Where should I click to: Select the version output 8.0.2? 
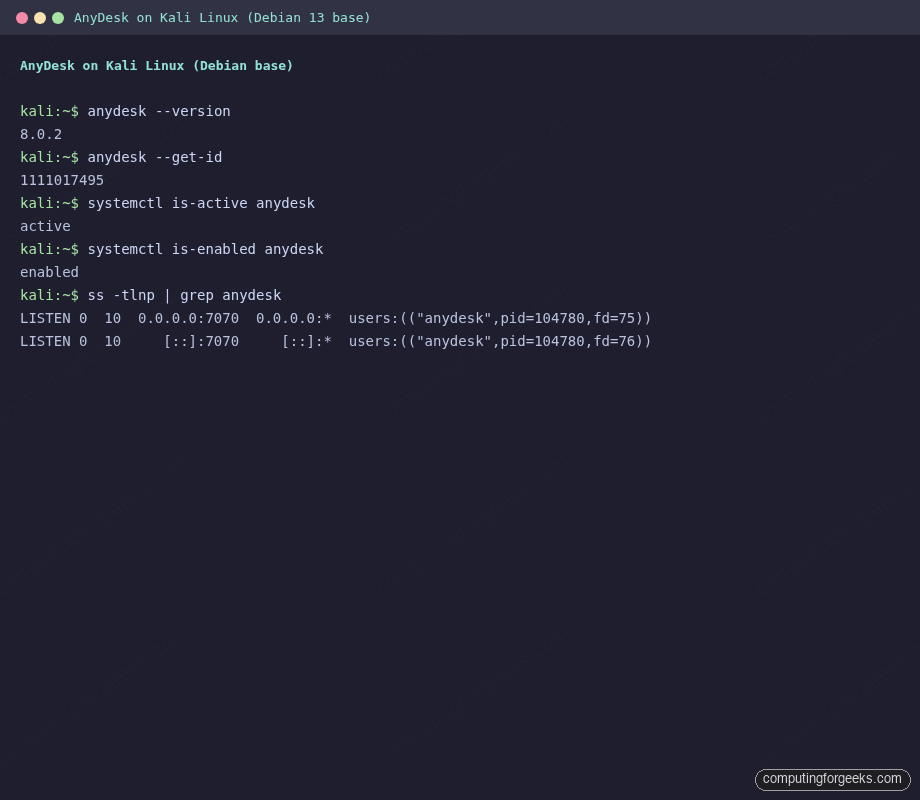pos(40,134)
